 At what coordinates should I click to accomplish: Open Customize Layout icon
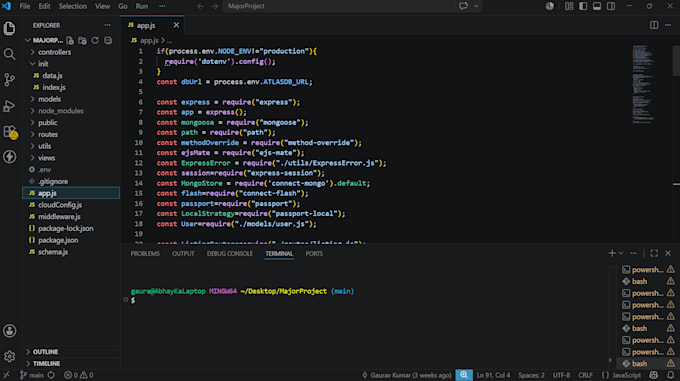569,6
